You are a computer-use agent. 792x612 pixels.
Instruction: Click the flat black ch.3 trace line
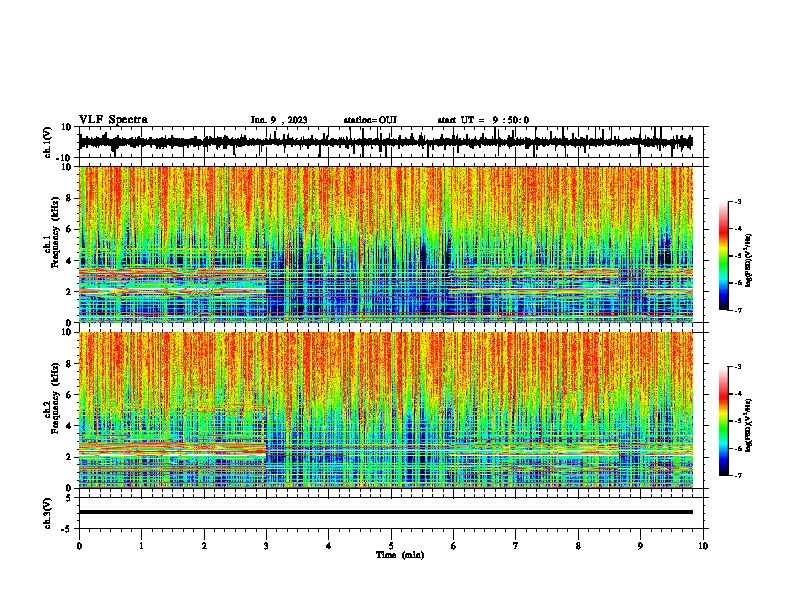tap(386, 512)
